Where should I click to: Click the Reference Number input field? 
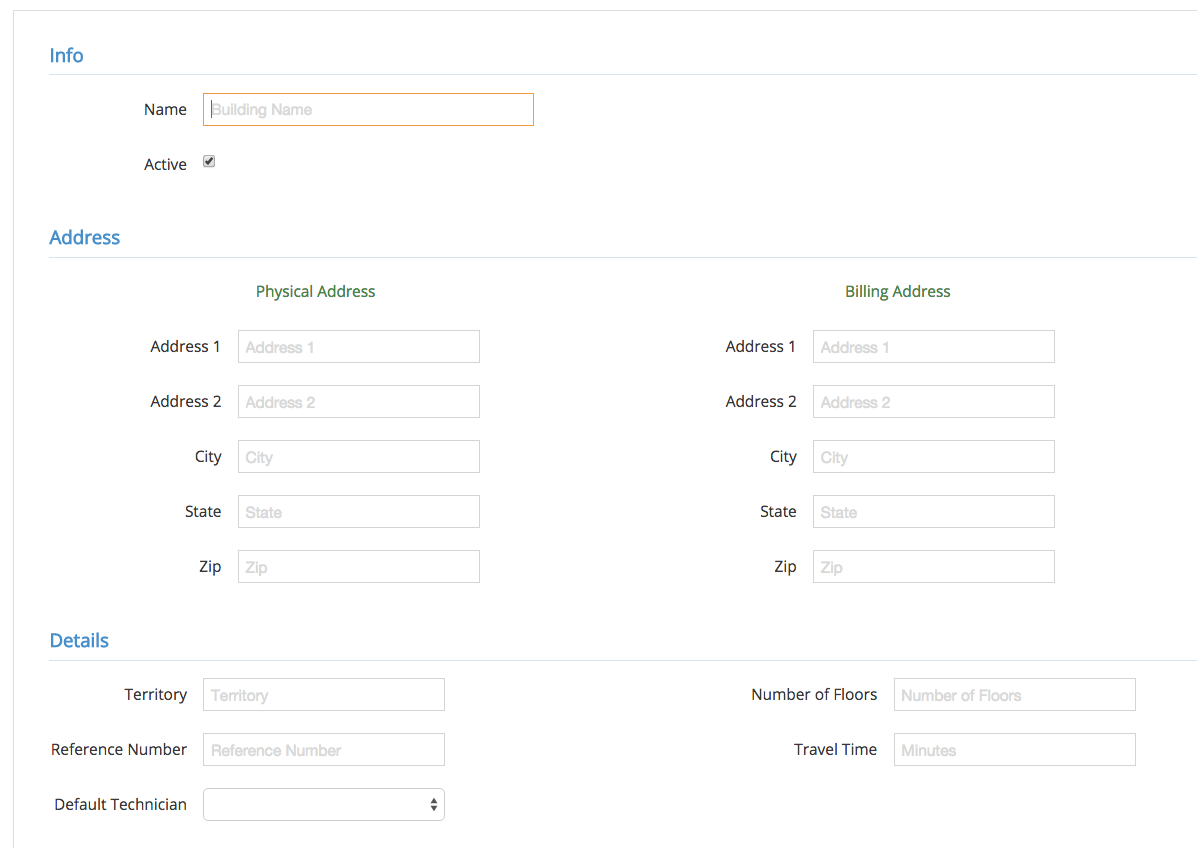tap(324, 750)
